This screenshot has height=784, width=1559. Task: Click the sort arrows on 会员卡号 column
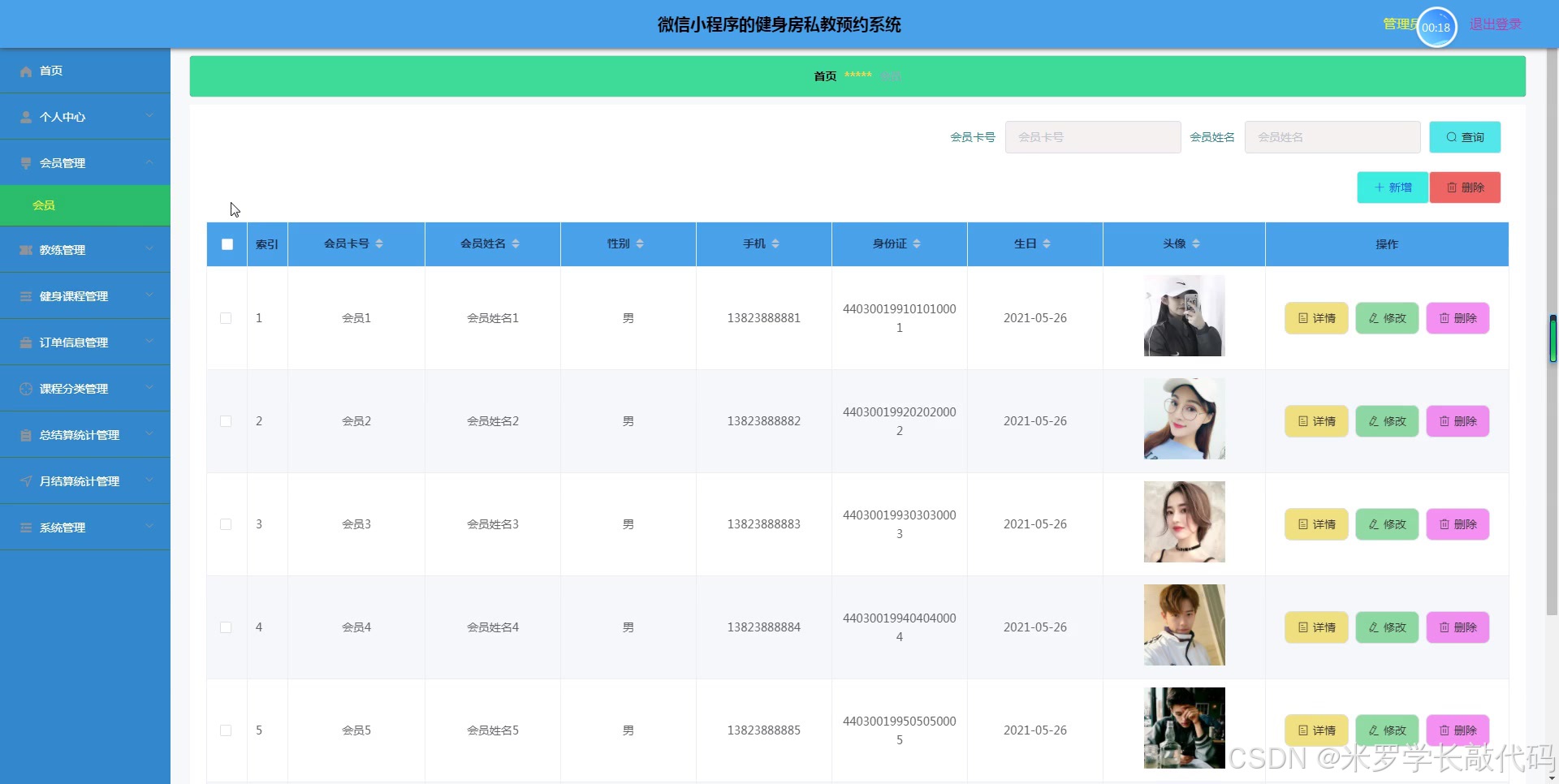click(x=379, y=244)
